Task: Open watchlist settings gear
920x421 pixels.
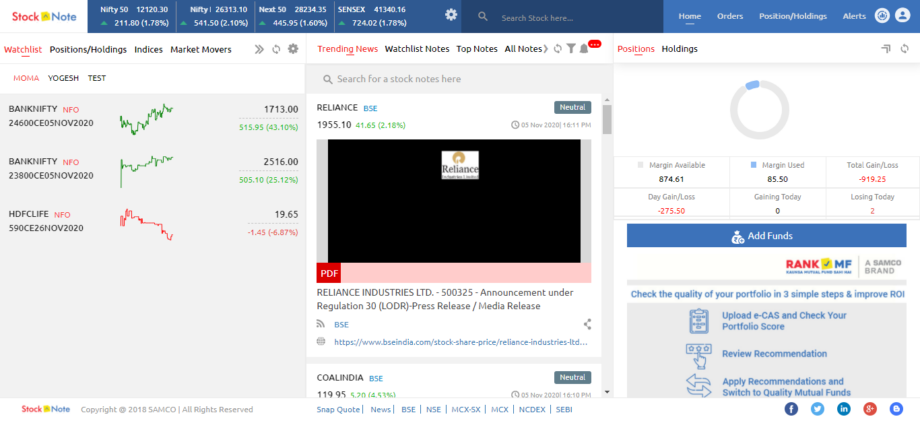Action: [293, 49]
